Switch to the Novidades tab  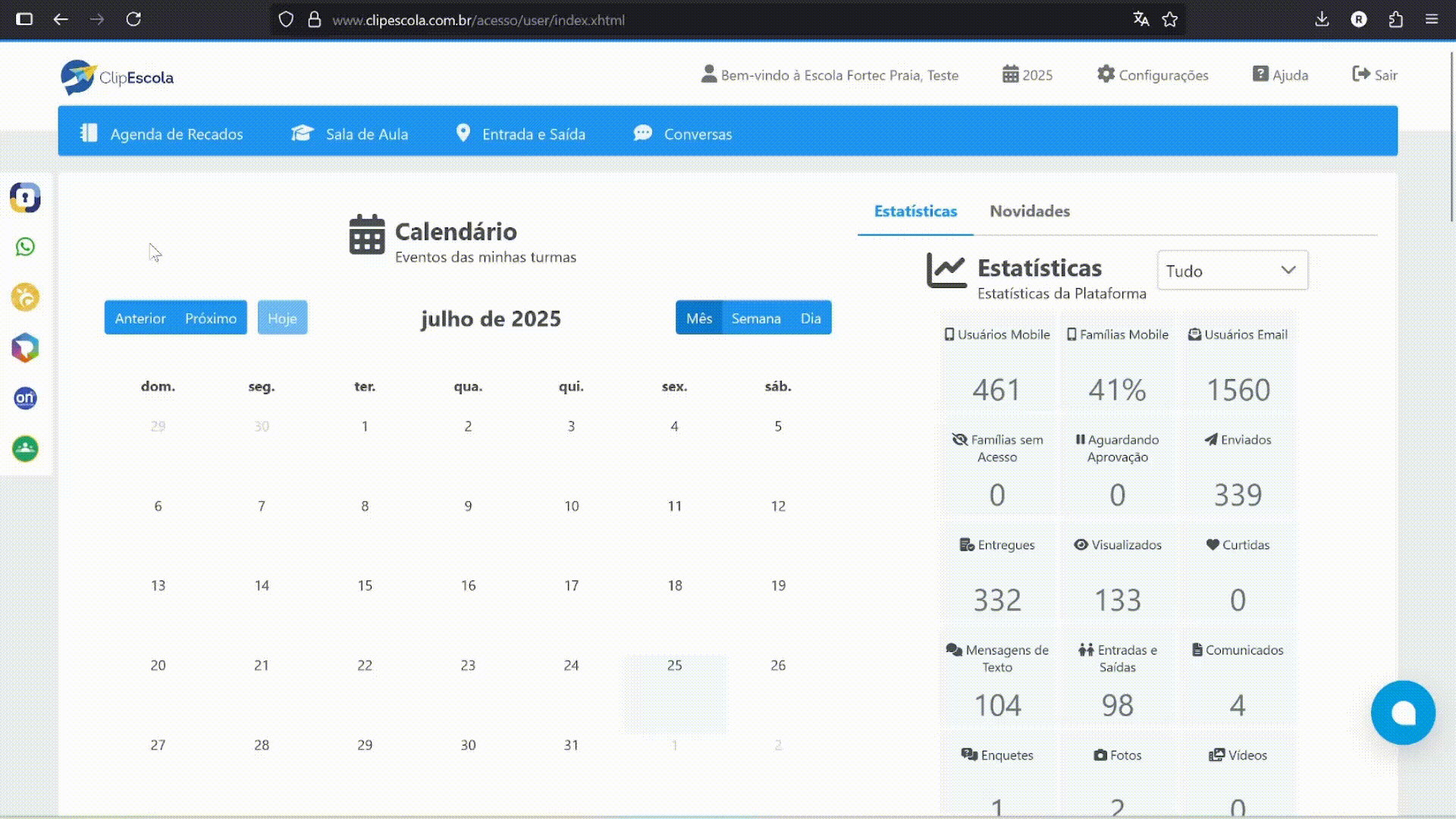click(x=1029, y=212)
